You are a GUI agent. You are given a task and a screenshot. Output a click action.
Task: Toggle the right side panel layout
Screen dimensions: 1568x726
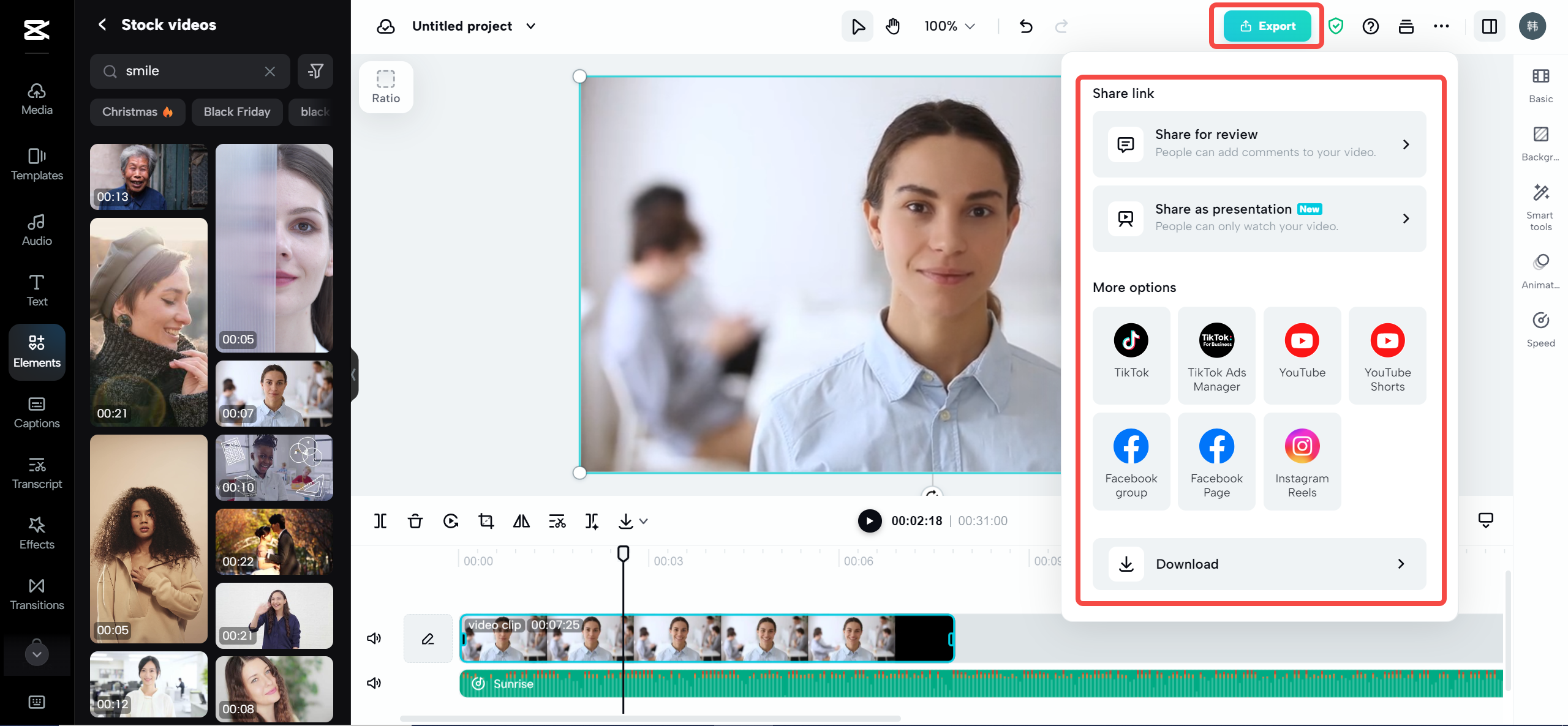tap(1490, 26)
